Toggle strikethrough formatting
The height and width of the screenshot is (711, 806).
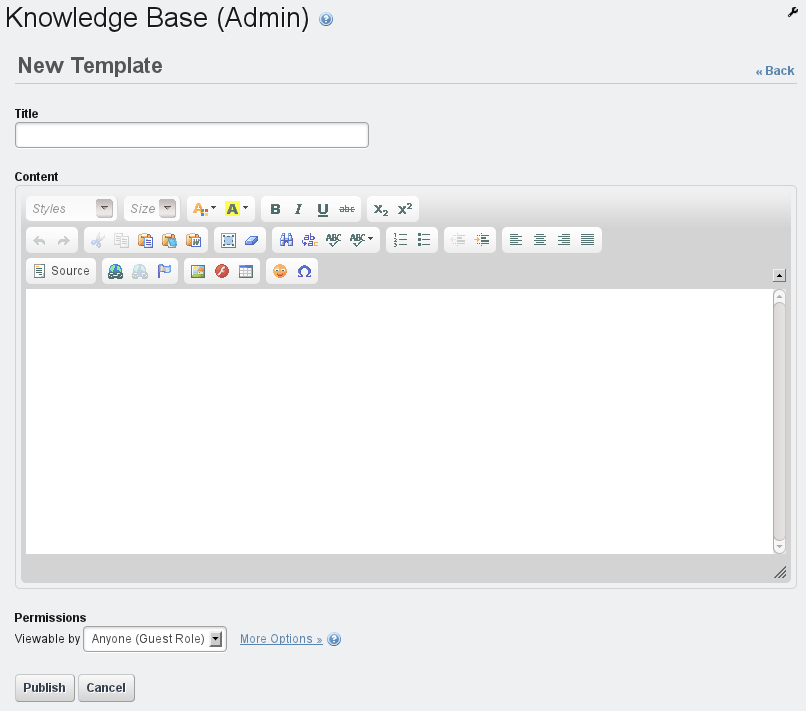(346, 209)
